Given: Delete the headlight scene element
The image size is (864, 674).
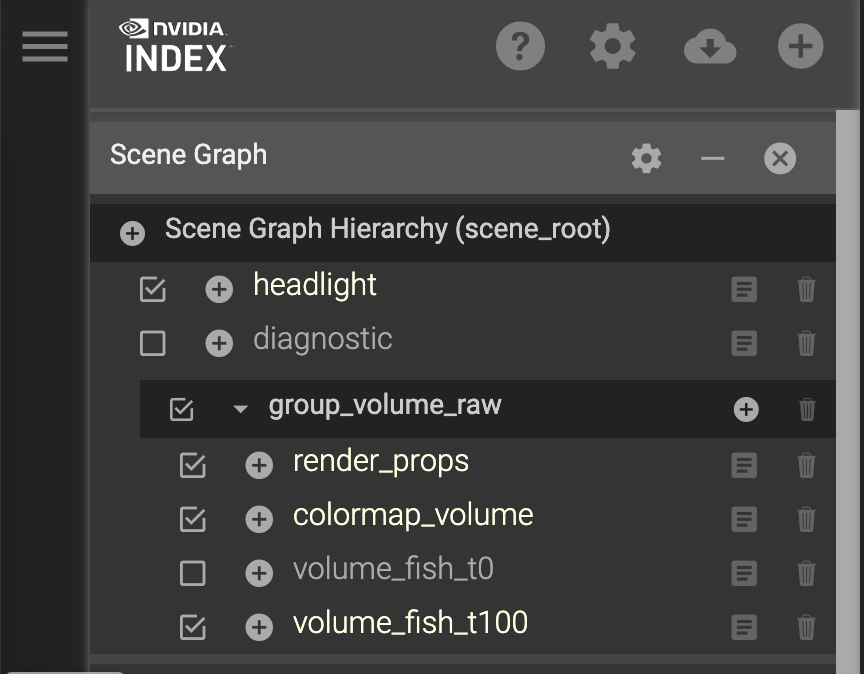Looking at the screenshot, I should tap(806, 289).
